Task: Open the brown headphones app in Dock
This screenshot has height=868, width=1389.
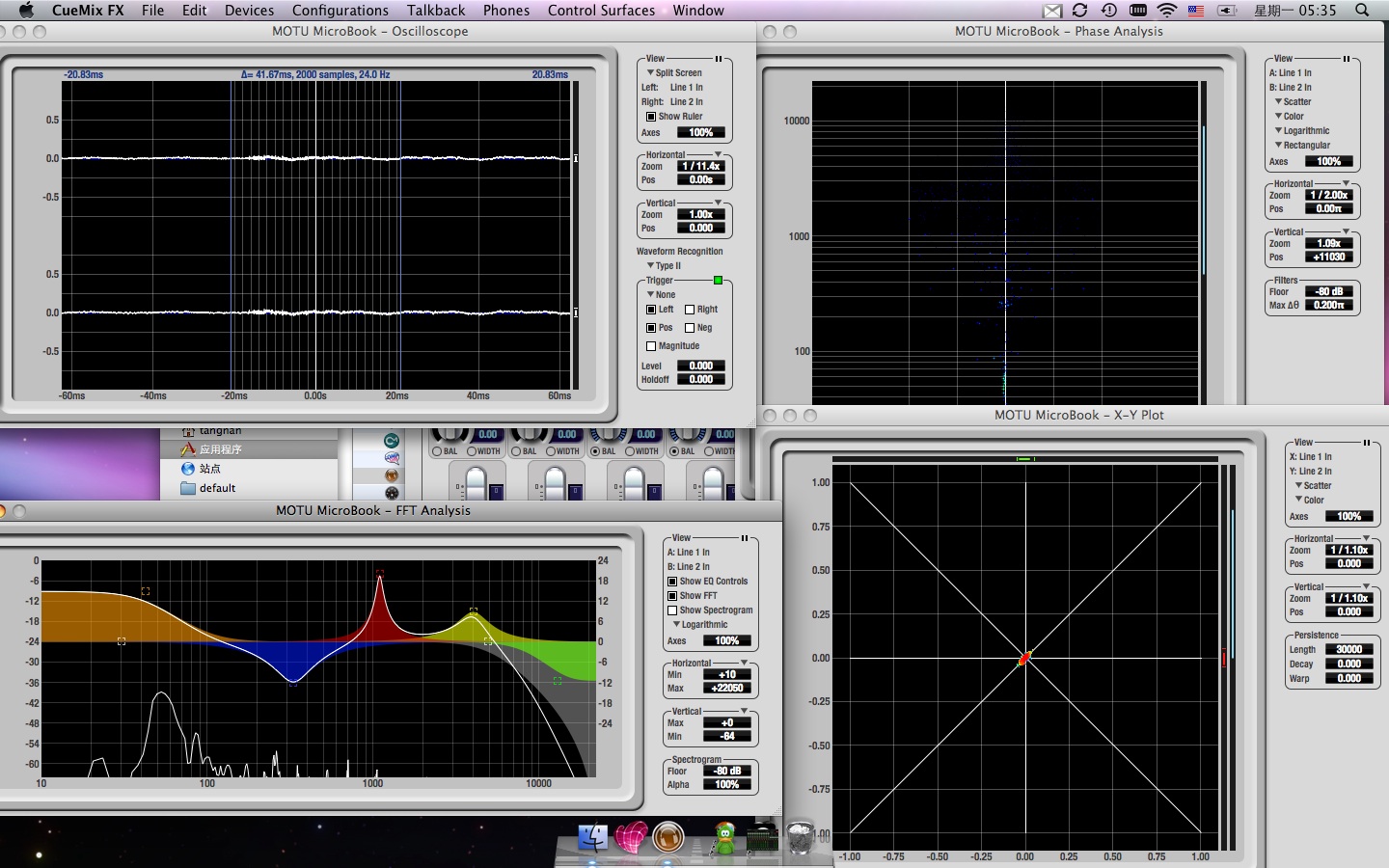Action: pos(668,837)
